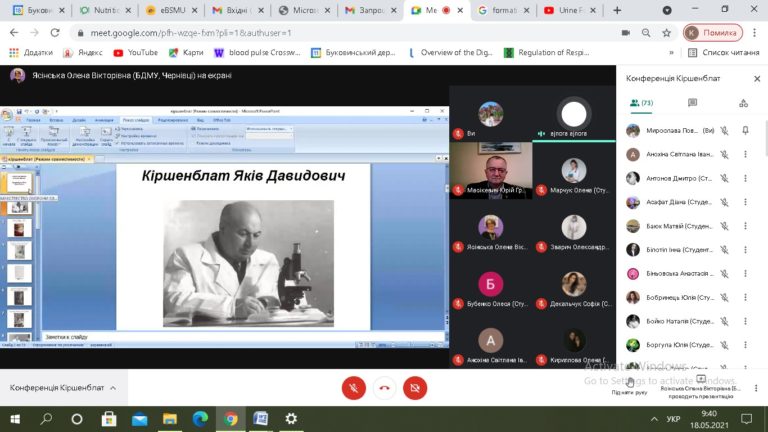
Task: Toggle mic icon beside Антонов Дмитро
Action: click(724, 178)
